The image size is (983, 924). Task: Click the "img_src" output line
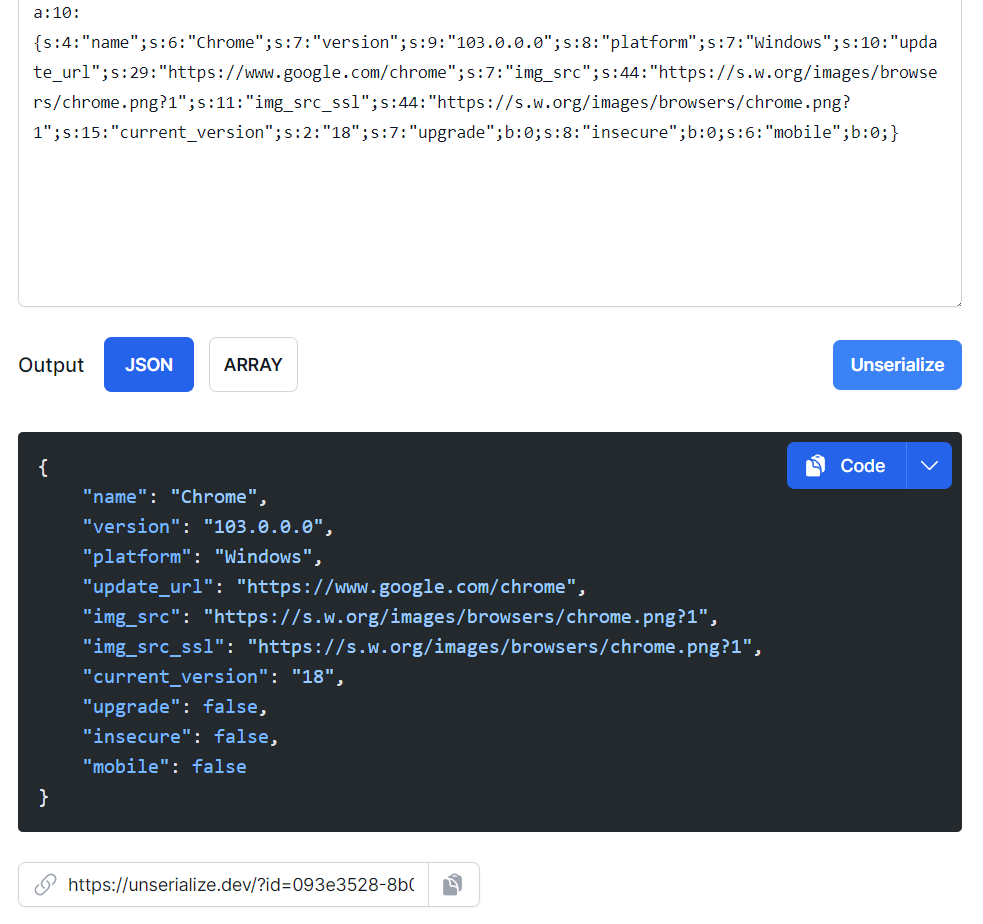click(x=400, y=617)
